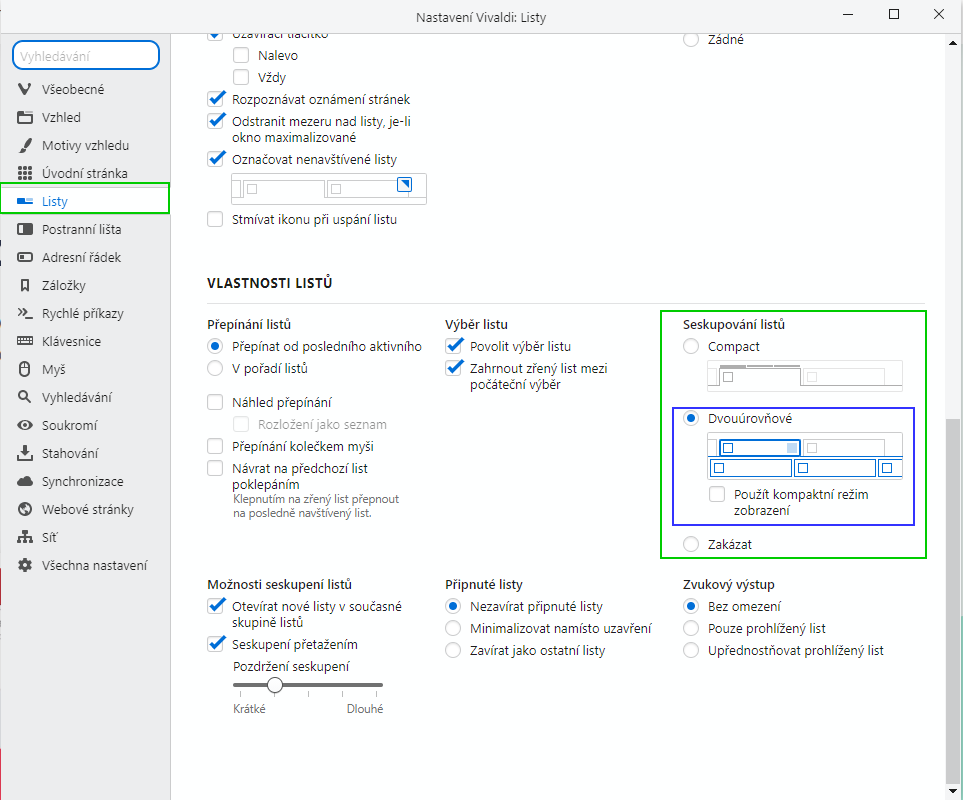This screenshot has width=963, height=800.
Task: Select Bez omezení audio option
Action: (691, 607)
